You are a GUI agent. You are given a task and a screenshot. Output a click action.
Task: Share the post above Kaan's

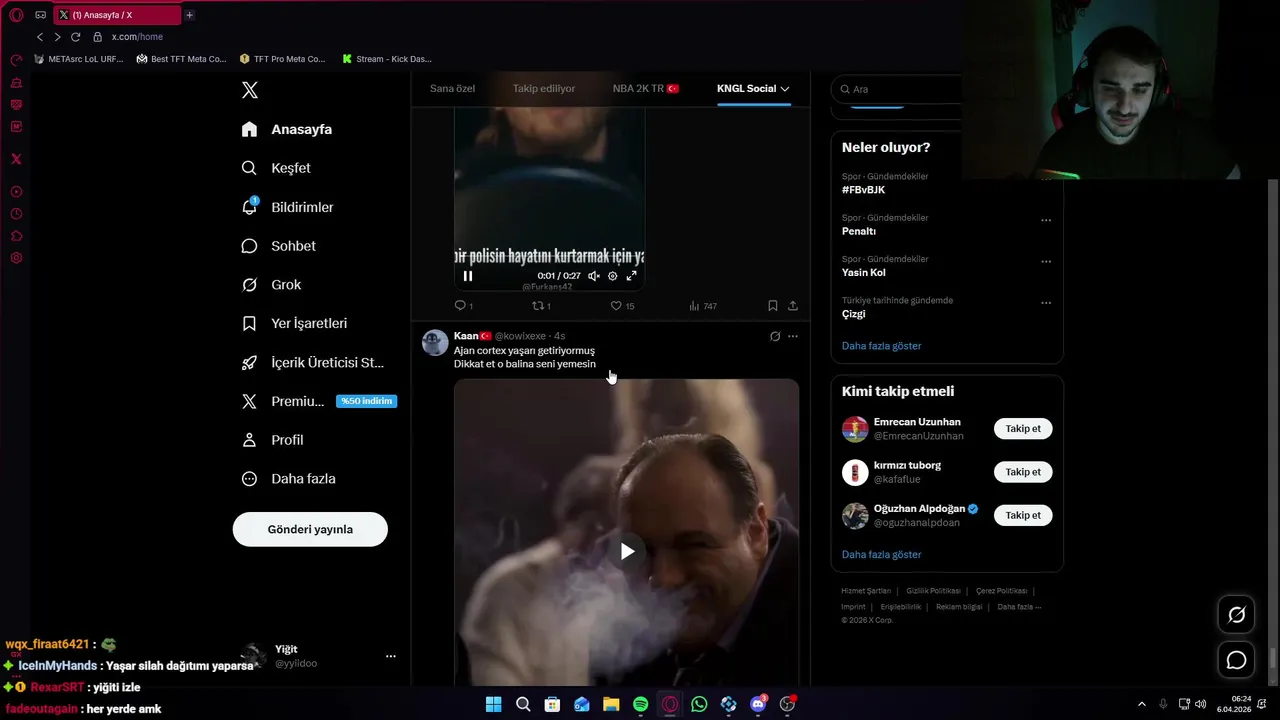point(793,306)
